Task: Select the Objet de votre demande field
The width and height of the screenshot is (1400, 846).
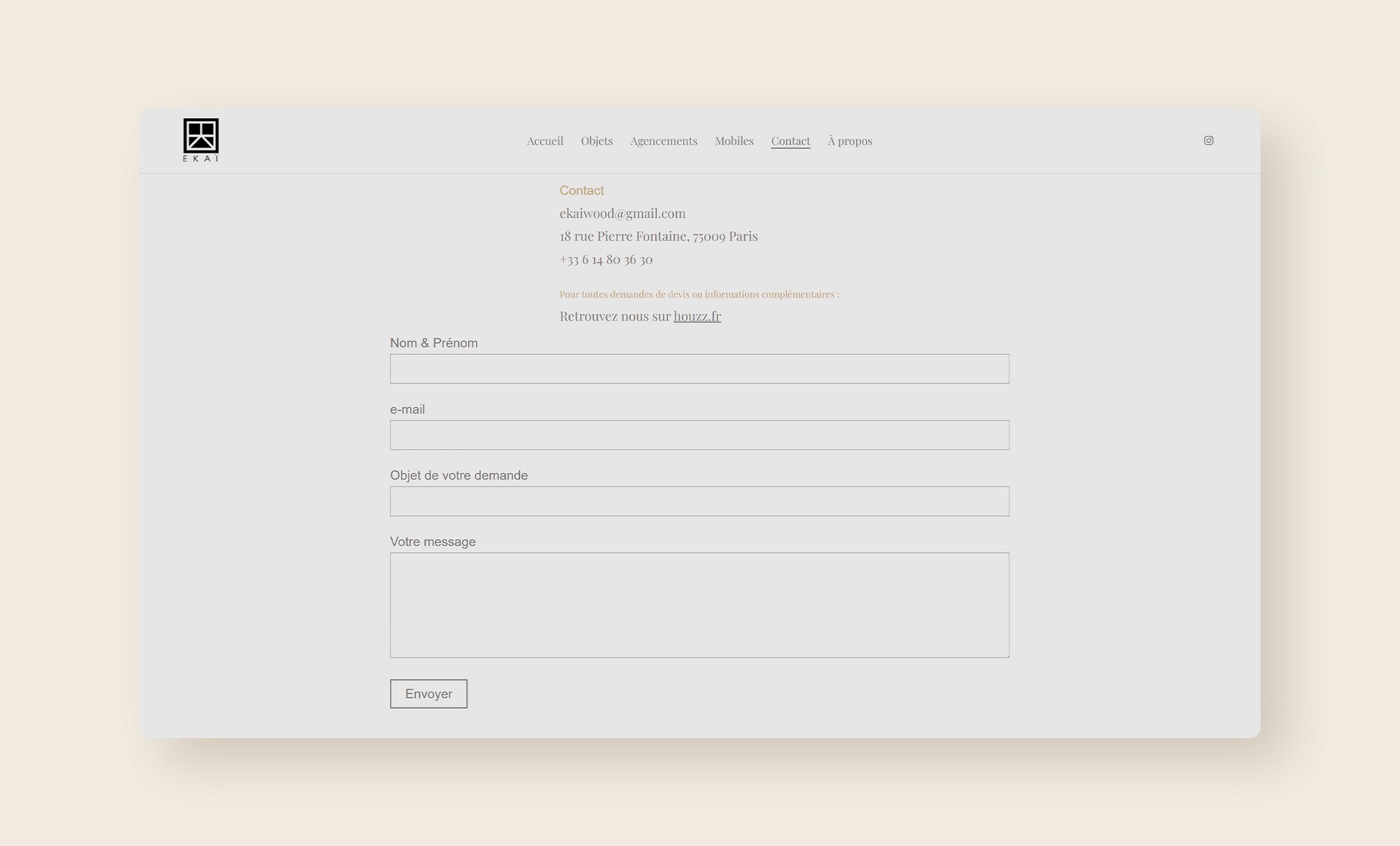Action: [699, 501]
